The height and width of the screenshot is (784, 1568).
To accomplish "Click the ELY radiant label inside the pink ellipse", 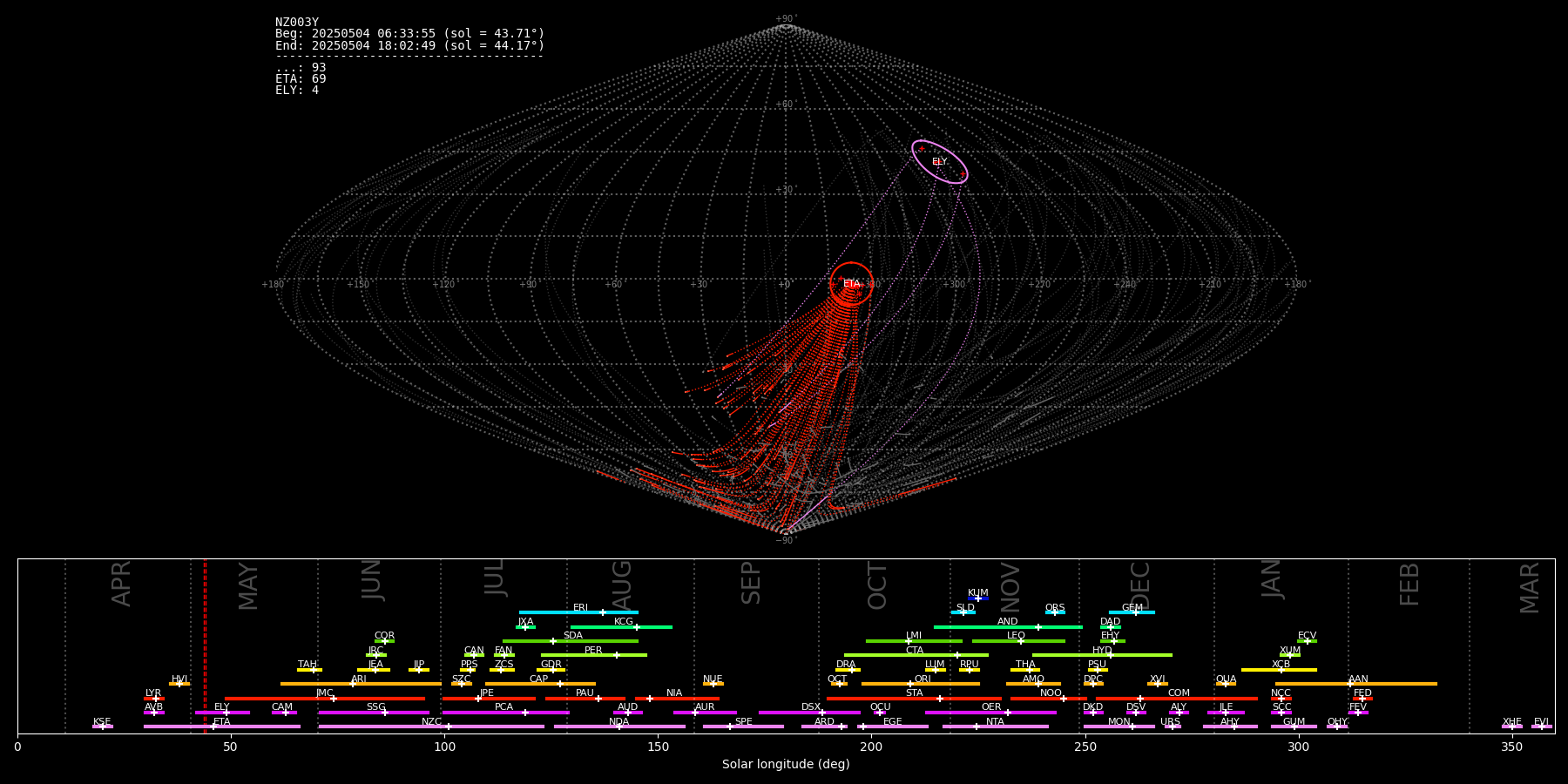I will pyautogui.click(x=939, y=162).
